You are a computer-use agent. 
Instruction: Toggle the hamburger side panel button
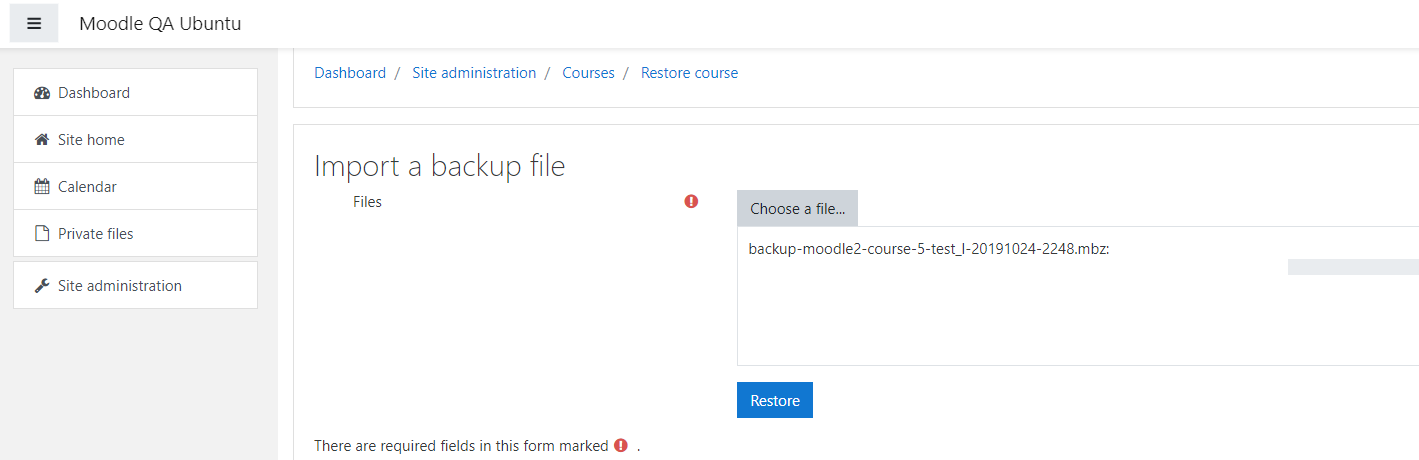click(x=34, y=24)
